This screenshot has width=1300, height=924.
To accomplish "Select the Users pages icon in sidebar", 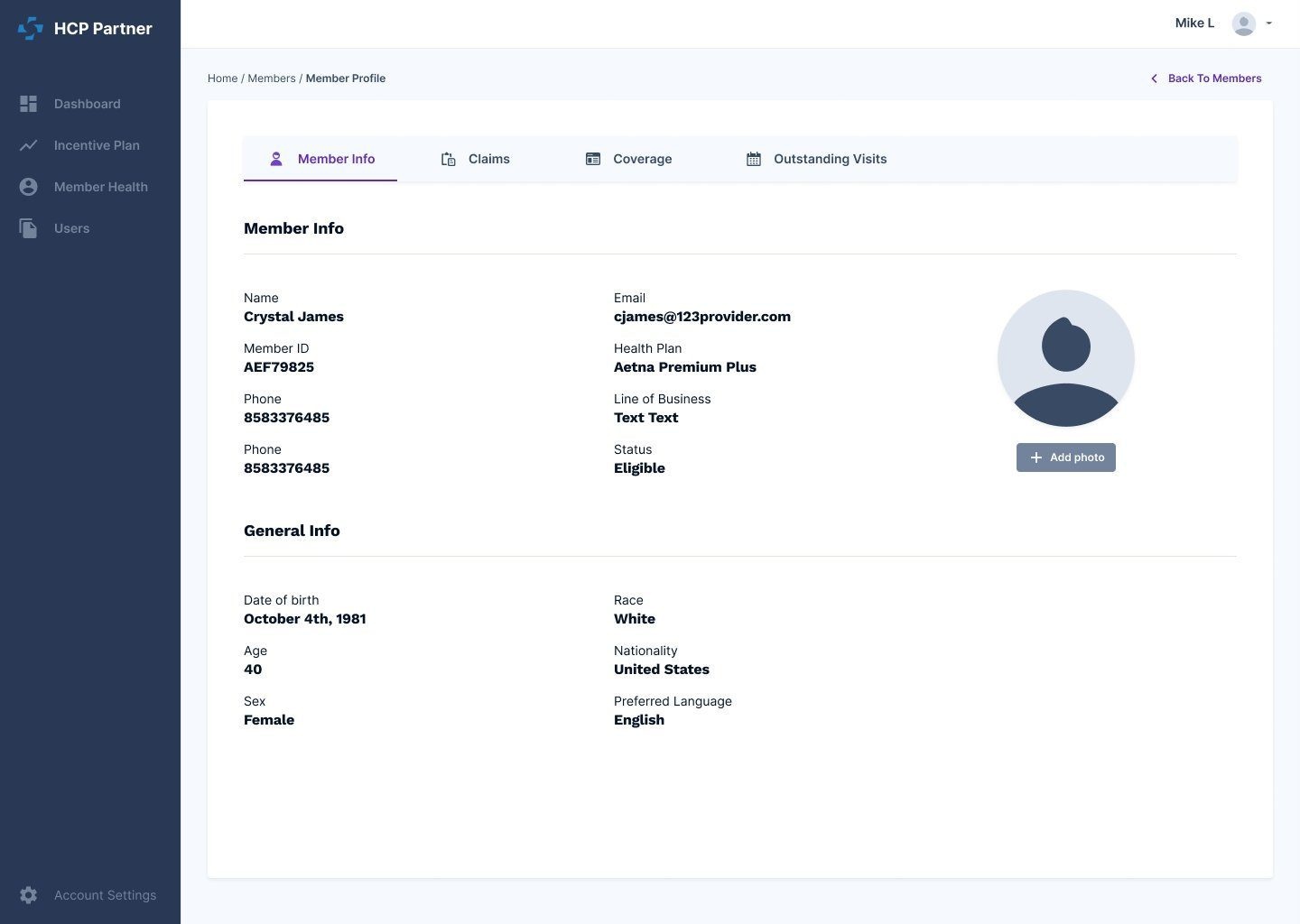I will (28, 227).
